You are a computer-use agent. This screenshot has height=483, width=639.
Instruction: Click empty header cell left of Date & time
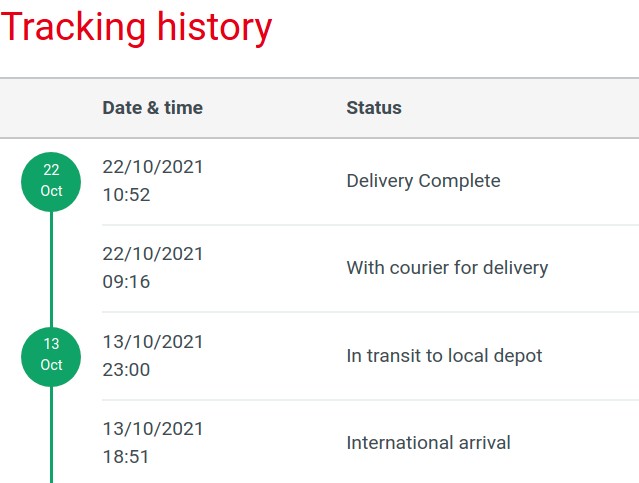[50, 108]
